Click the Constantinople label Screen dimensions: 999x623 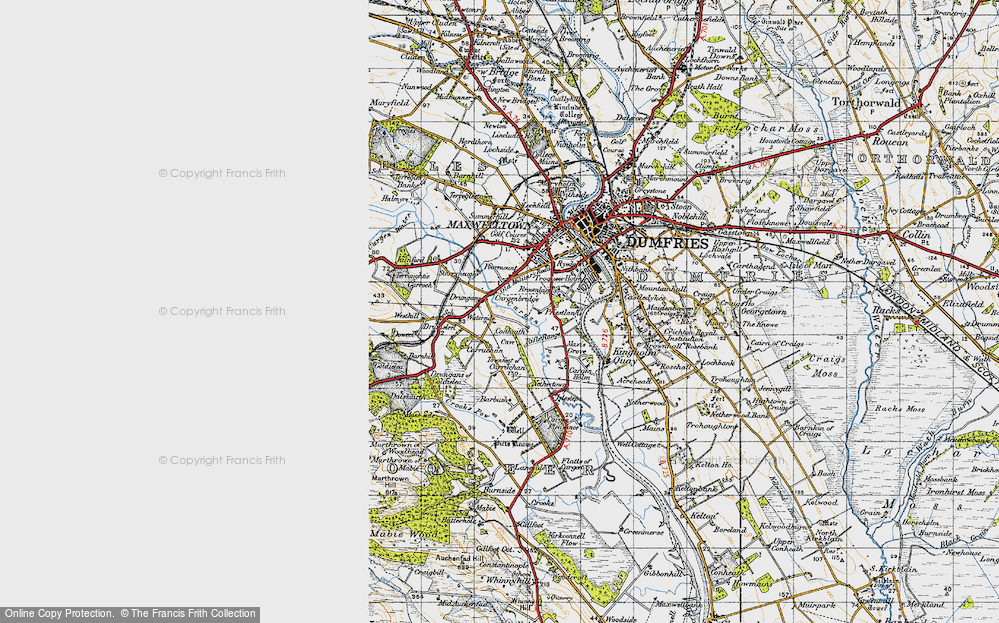(503, 566)
